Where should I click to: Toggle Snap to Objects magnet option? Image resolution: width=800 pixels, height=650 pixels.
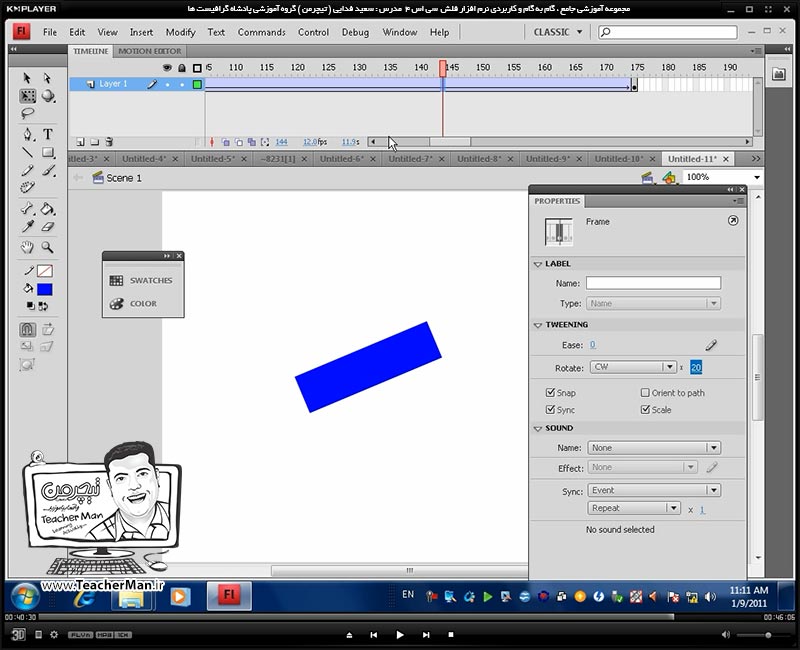[x=28, y=330]
